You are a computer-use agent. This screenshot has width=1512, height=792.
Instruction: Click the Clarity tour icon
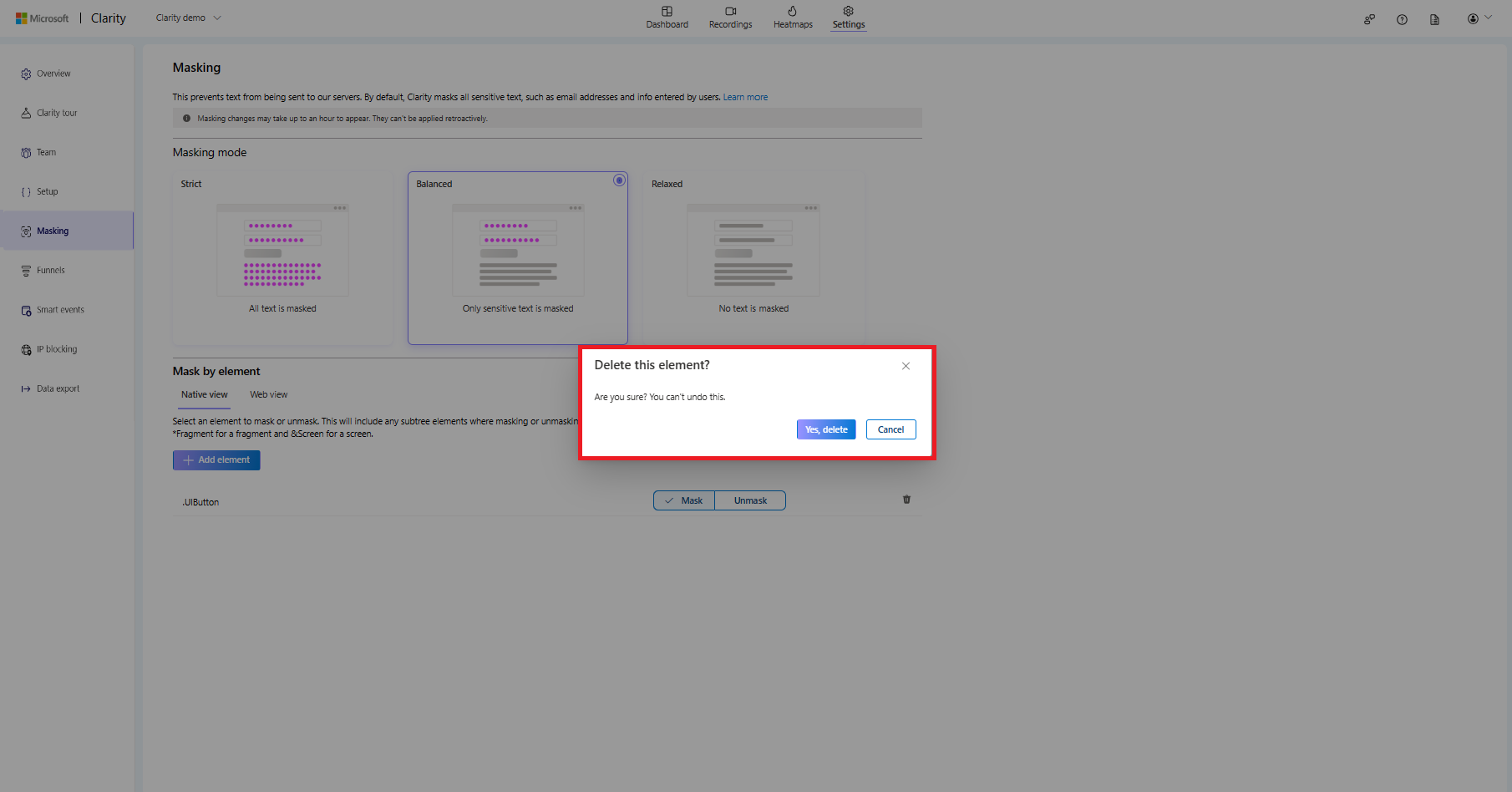26,113
